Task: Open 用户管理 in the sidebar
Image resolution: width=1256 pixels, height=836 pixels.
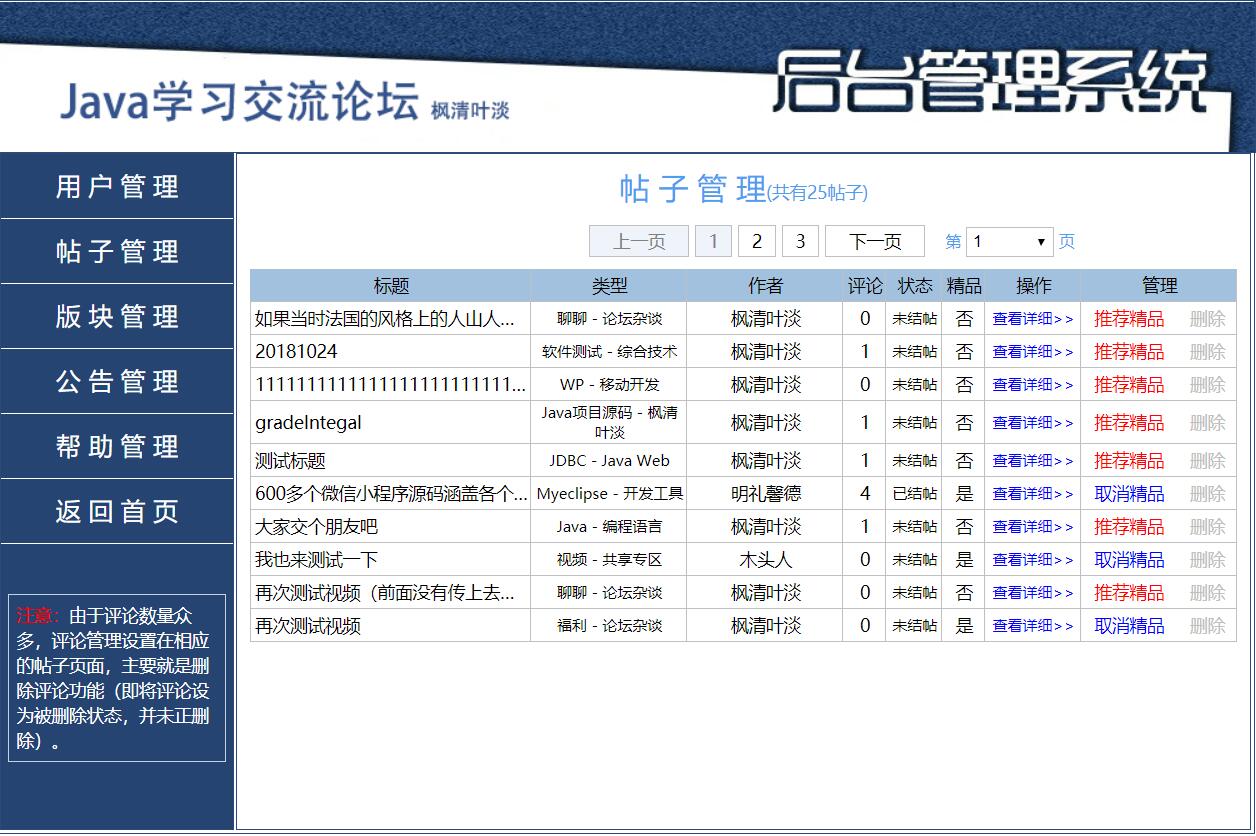Action: pyautogui.click(x=117, y=187)
